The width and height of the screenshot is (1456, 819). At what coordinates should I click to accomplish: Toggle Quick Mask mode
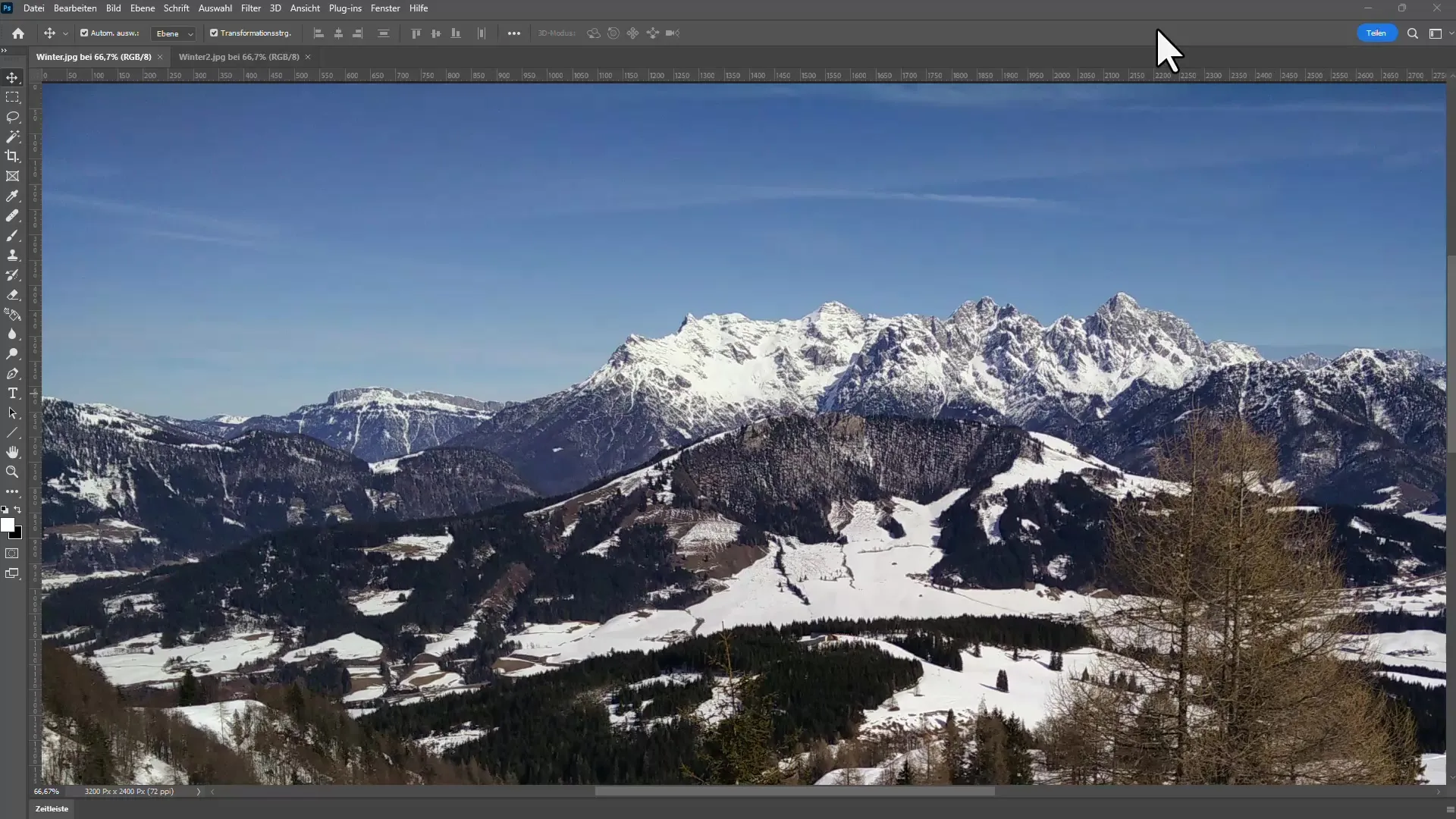12,554
